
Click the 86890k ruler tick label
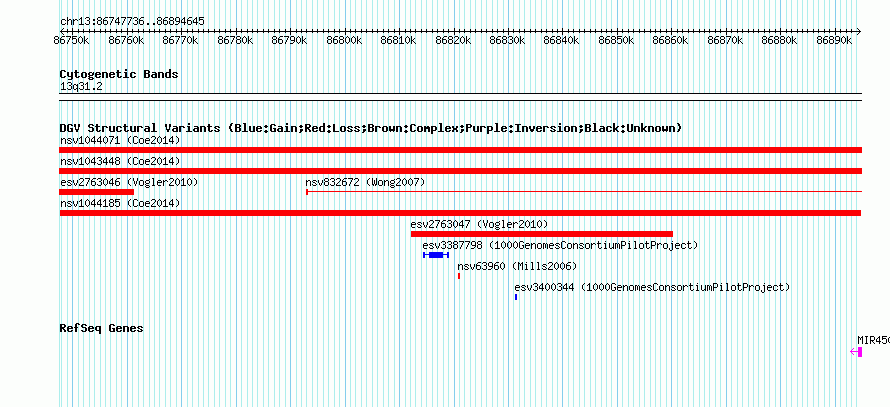pos(834,40)
